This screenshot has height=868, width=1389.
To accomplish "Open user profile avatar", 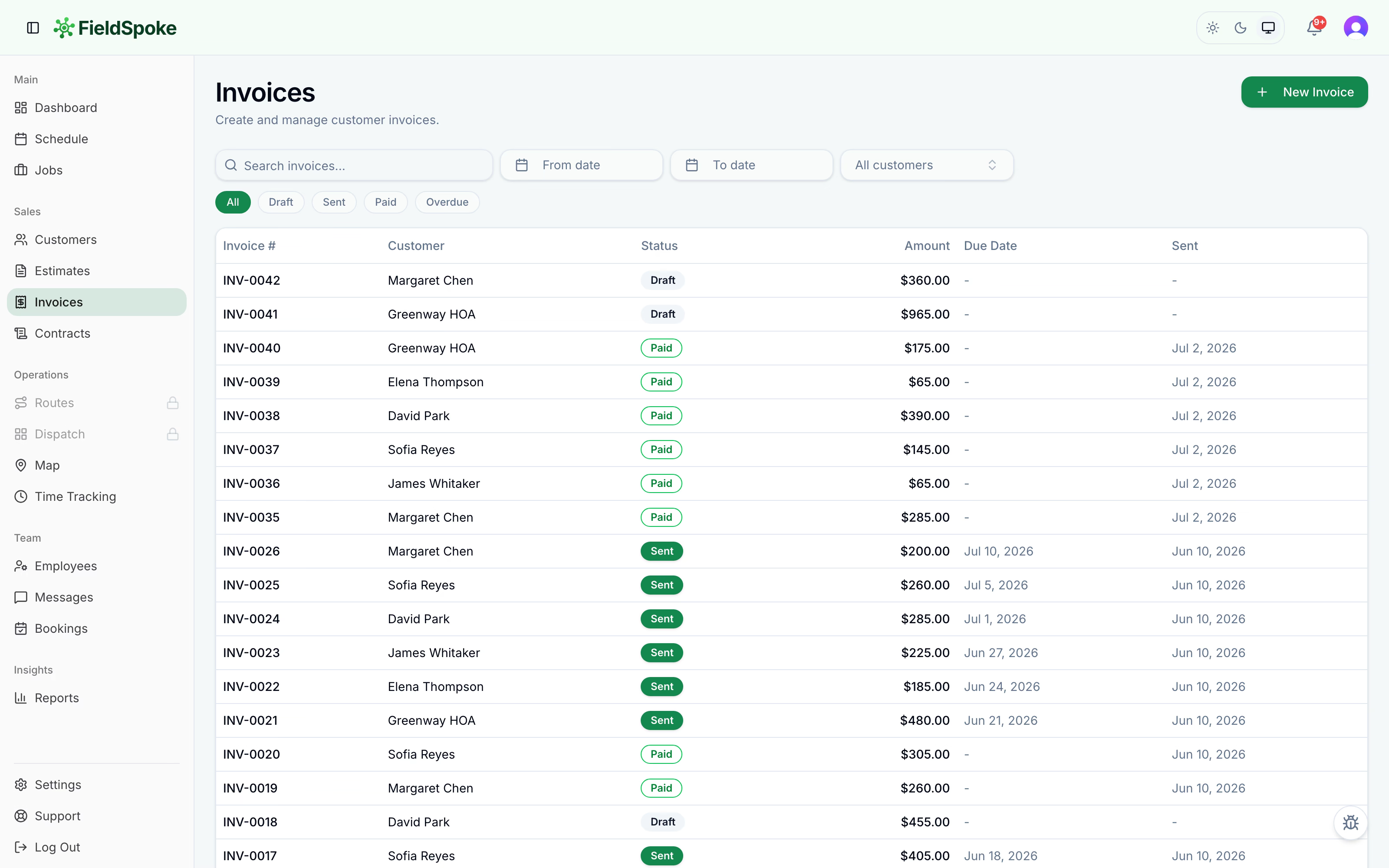I will [x=1356, y=27].
